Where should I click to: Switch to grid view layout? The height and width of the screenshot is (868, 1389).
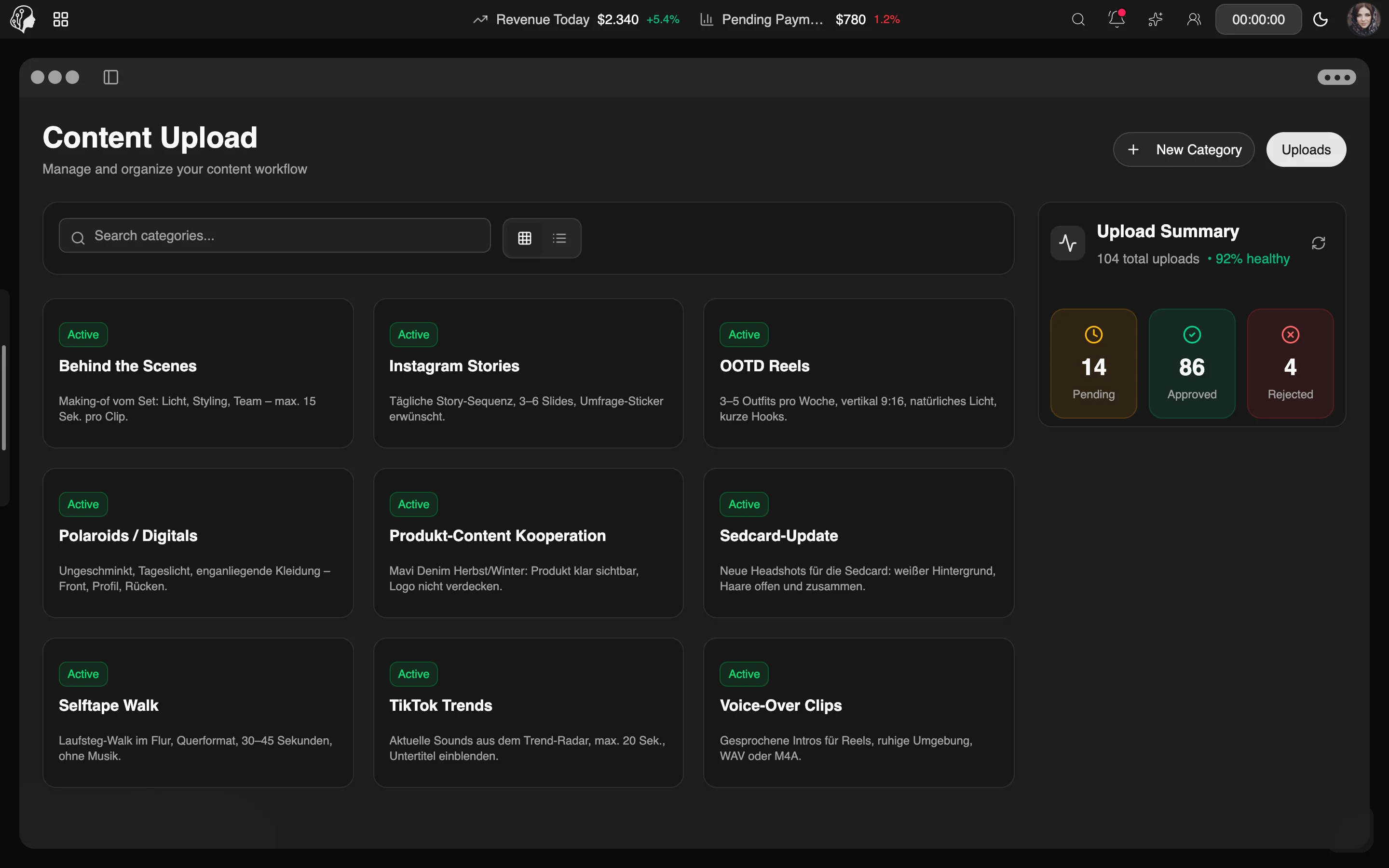tap(525, 238)
